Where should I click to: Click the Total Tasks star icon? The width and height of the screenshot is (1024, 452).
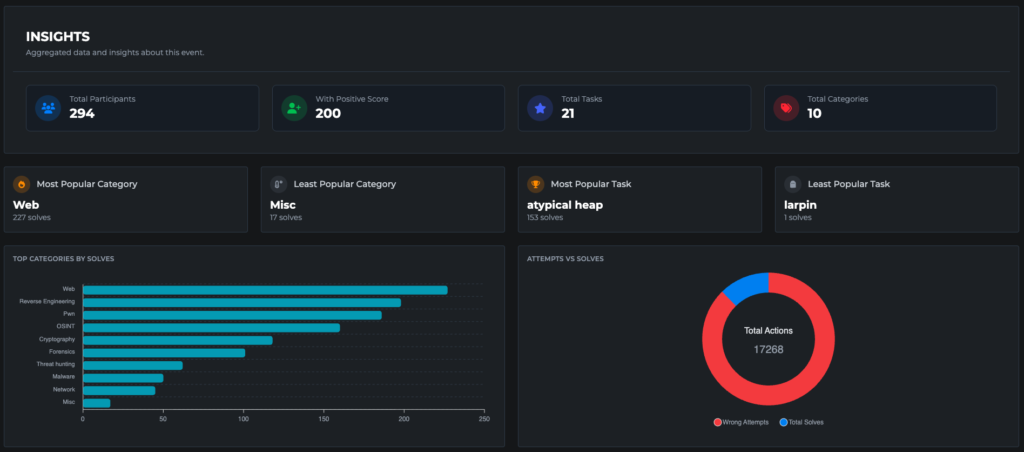[540, 108]
